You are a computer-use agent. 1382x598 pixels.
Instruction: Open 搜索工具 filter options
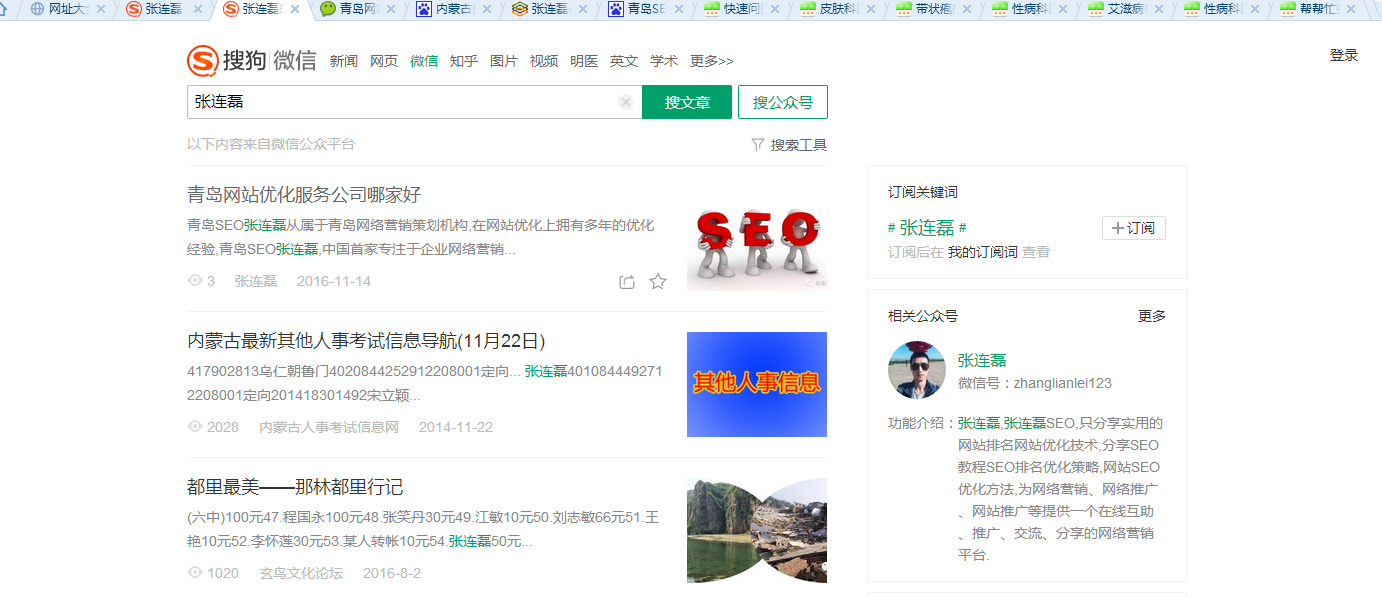pyautogui.click(x=789, y=145)
